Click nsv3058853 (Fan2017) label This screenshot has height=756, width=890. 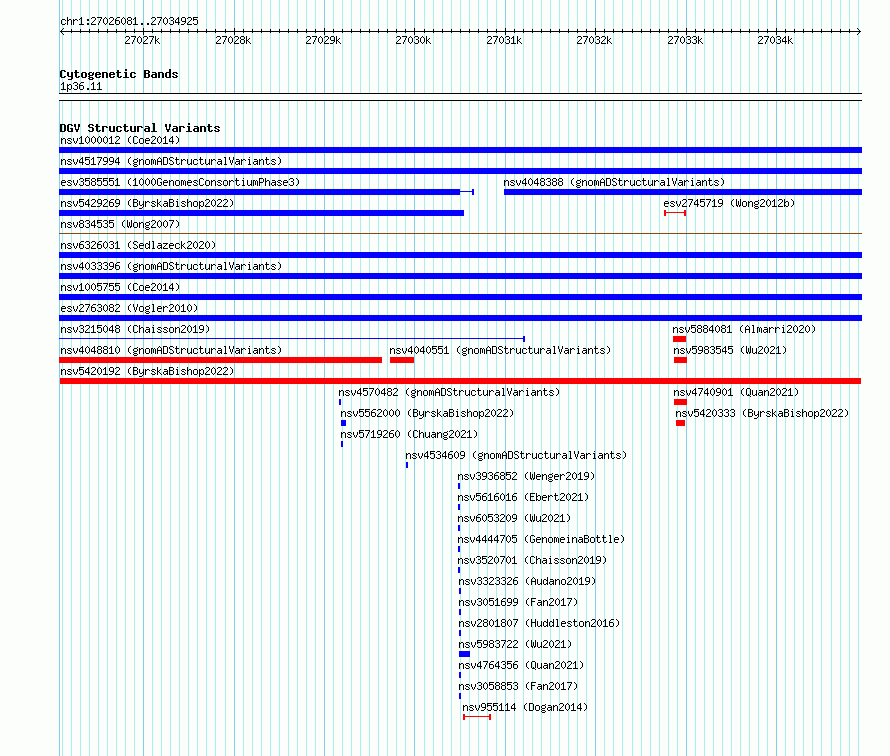pyautogui.click(x=518, y=686)
